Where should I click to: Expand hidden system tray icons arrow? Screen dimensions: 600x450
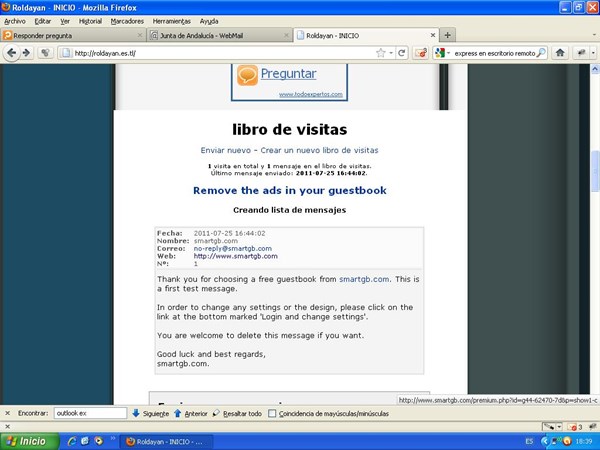pyautogui.click(x=545, y=441)
